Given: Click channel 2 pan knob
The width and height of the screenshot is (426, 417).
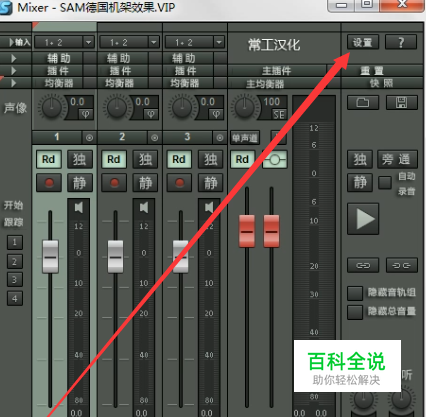Looking at the screenshot, I should click(x=116, y=108).
